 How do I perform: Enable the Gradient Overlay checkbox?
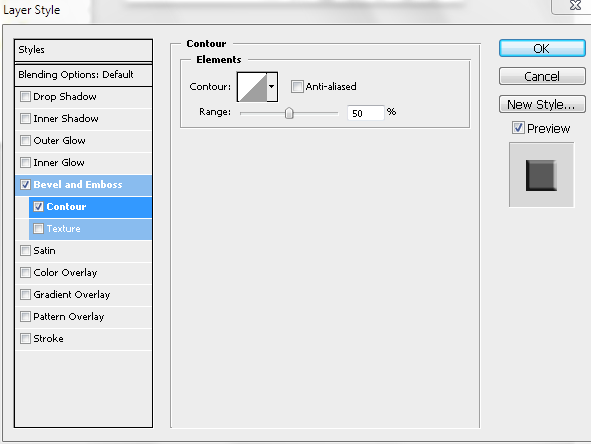pyautogui.click(x=25, y=294)
